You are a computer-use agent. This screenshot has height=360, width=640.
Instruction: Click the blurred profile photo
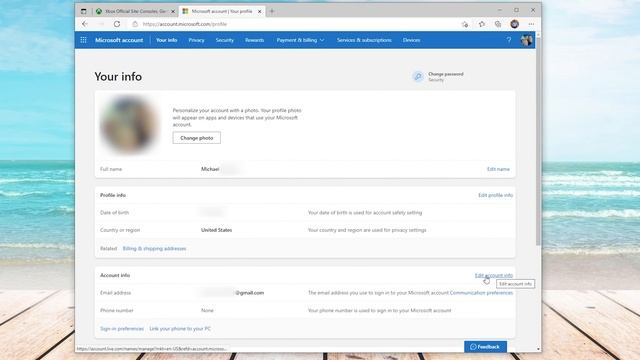pos(129,124)
